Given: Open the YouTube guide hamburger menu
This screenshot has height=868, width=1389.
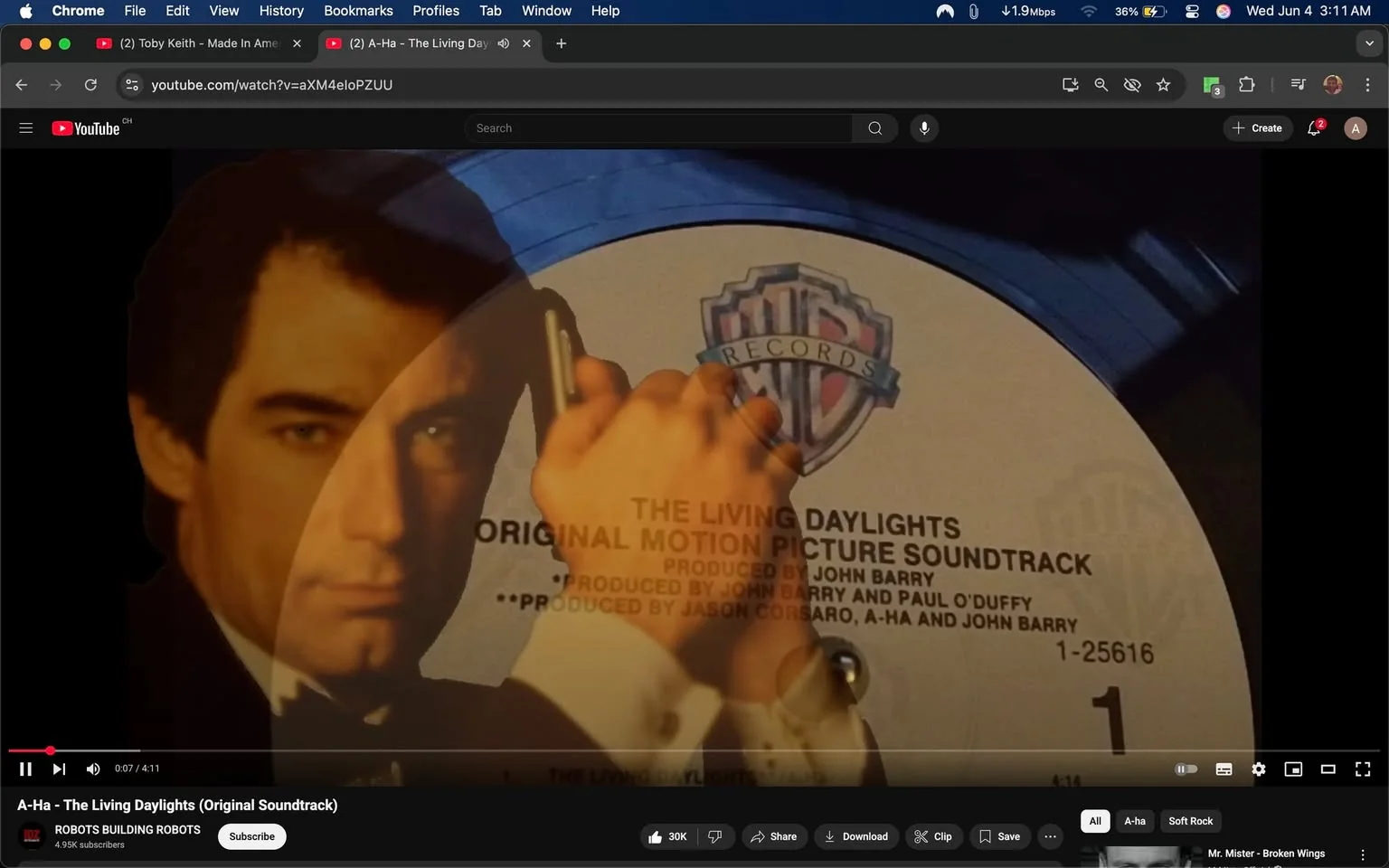Looking at the screenshot, I should (26, 128).
